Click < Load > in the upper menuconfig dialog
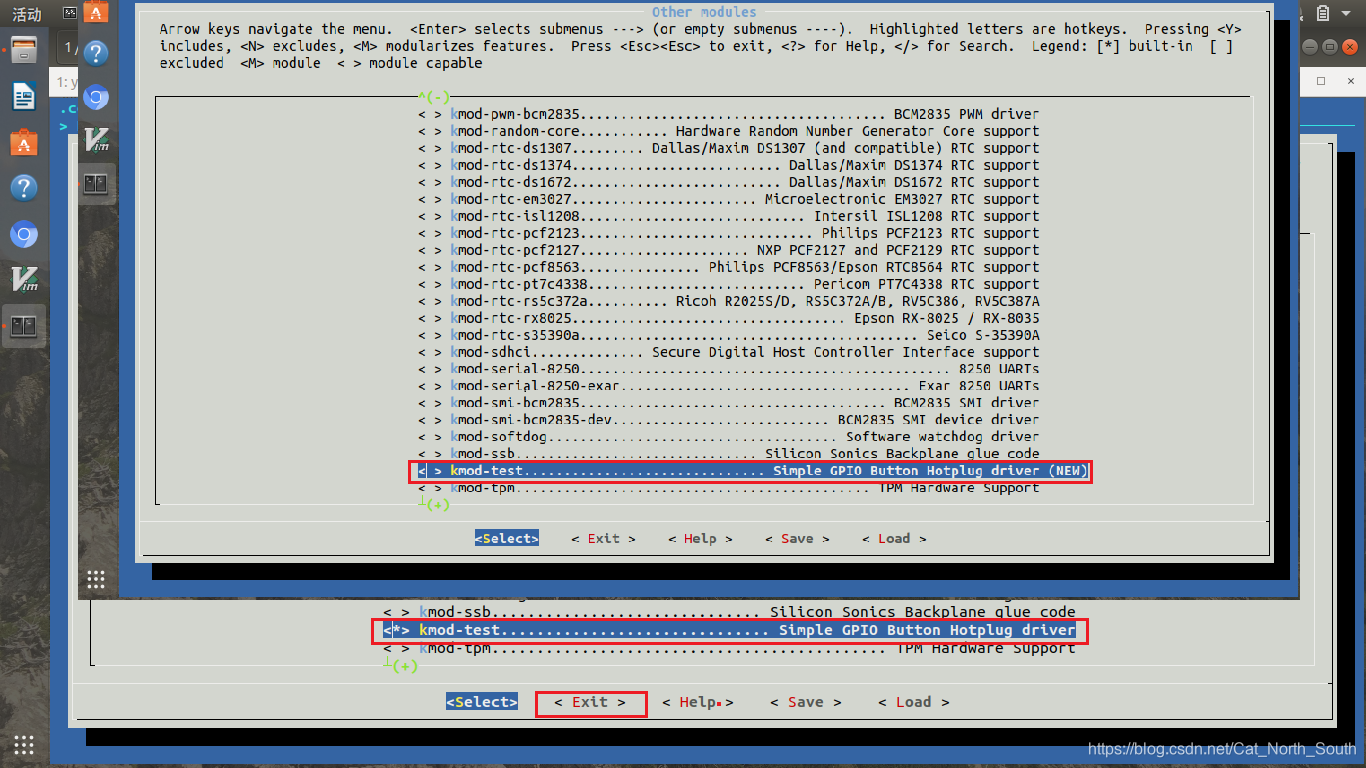Screen dimensions: 1366x768 pos(894,538)
